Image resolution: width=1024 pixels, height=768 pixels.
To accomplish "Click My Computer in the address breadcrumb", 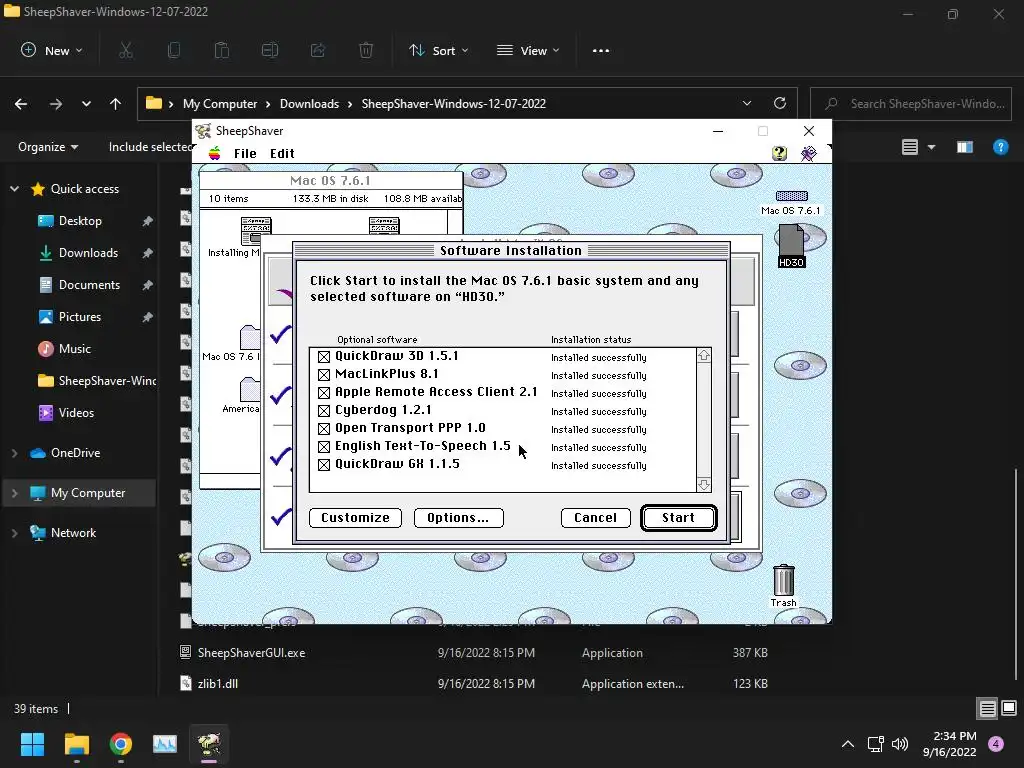I will tap(219, 104).
